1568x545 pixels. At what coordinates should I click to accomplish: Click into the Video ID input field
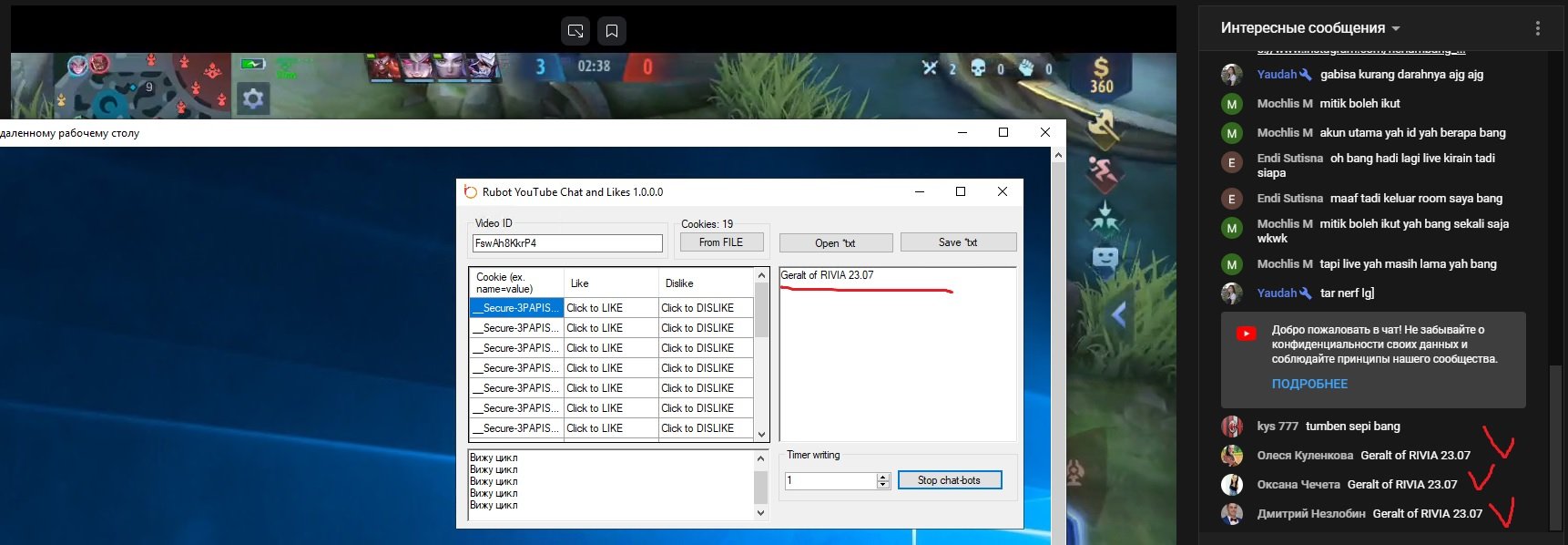click(566, 243)
